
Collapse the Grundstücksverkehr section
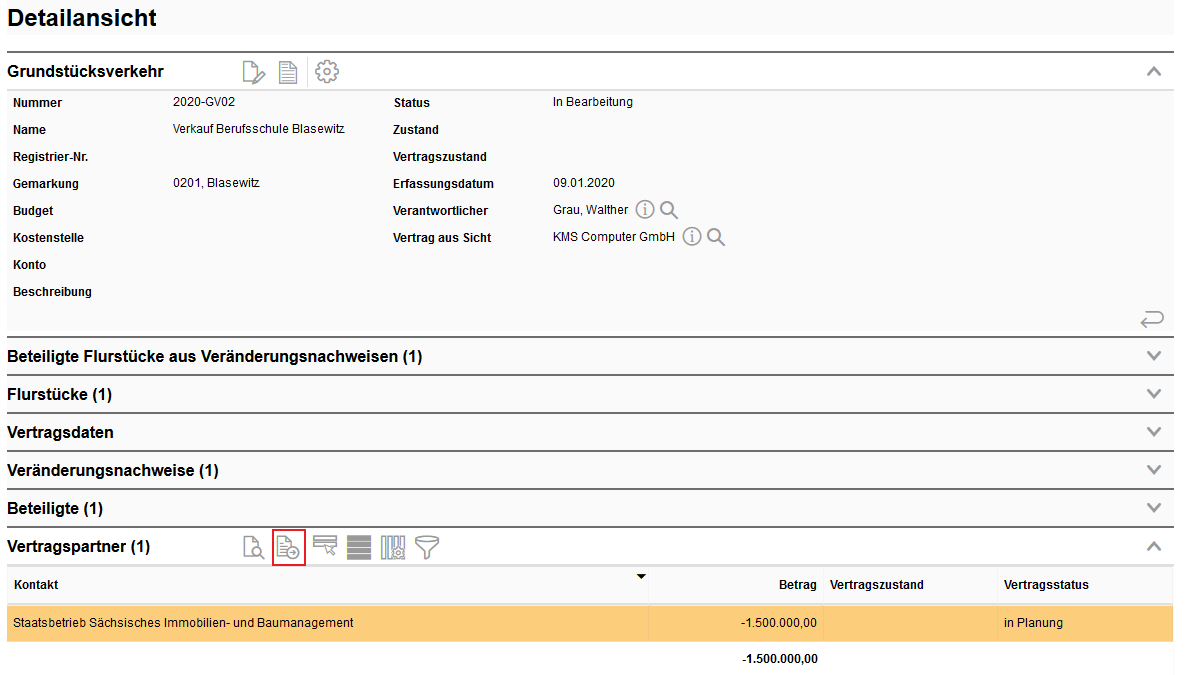(x=1154, y=72)
